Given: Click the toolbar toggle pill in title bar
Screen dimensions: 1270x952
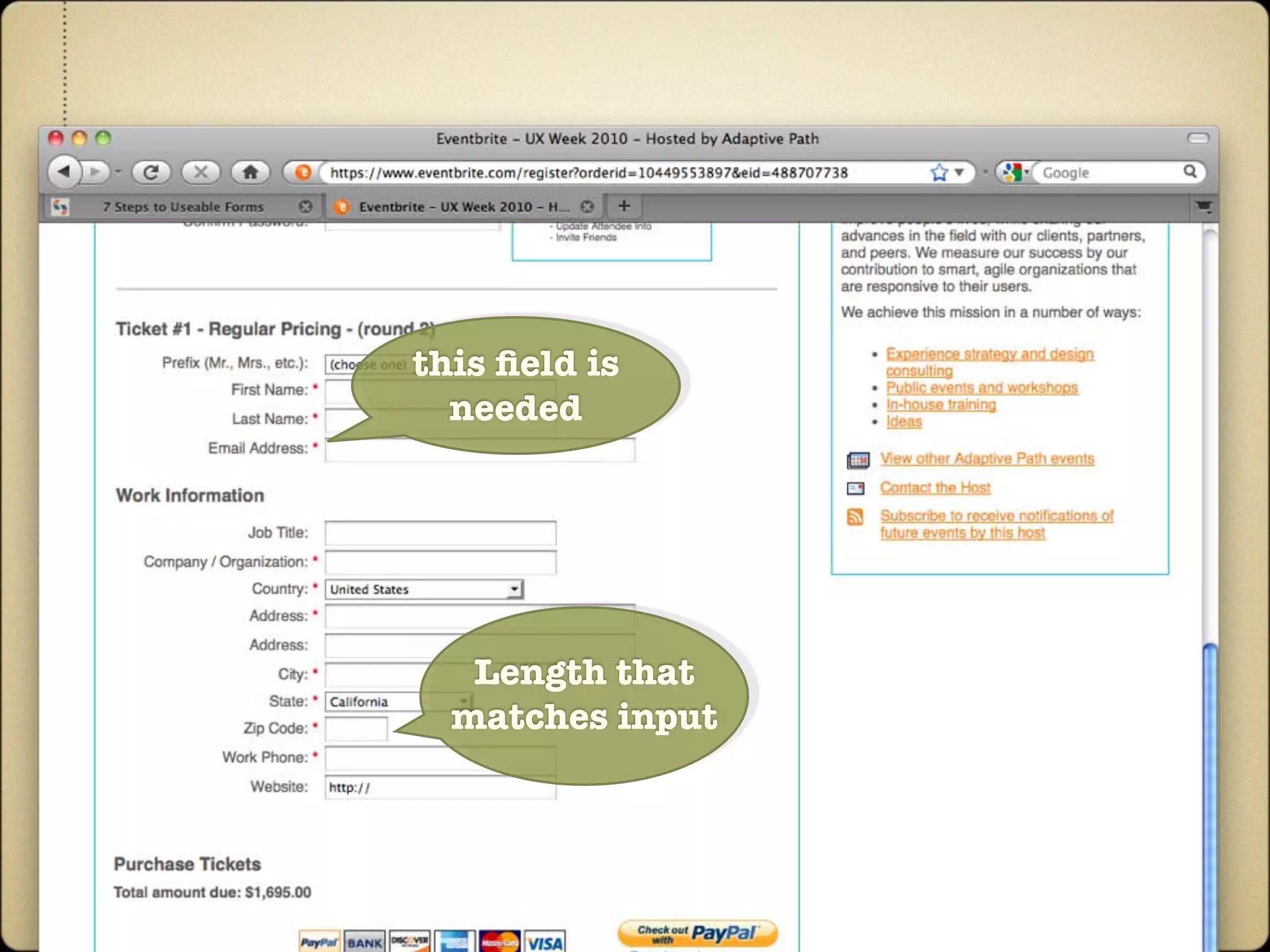Looking at the screenshot, I should click(x=1198, y=138).
